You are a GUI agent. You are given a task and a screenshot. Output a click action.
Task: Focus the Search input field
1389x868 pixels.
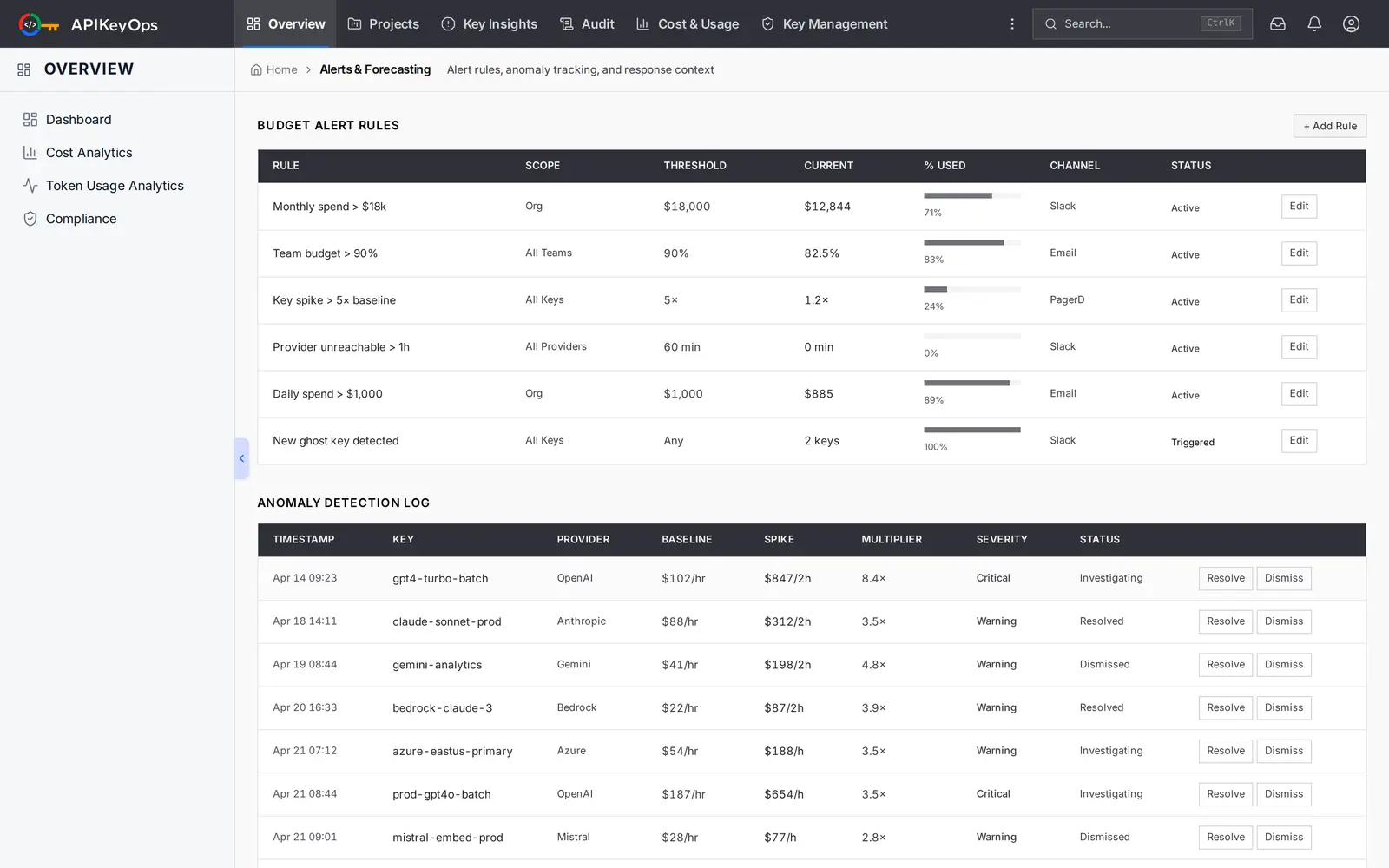pyautogui.click(x=1142, y=24)
